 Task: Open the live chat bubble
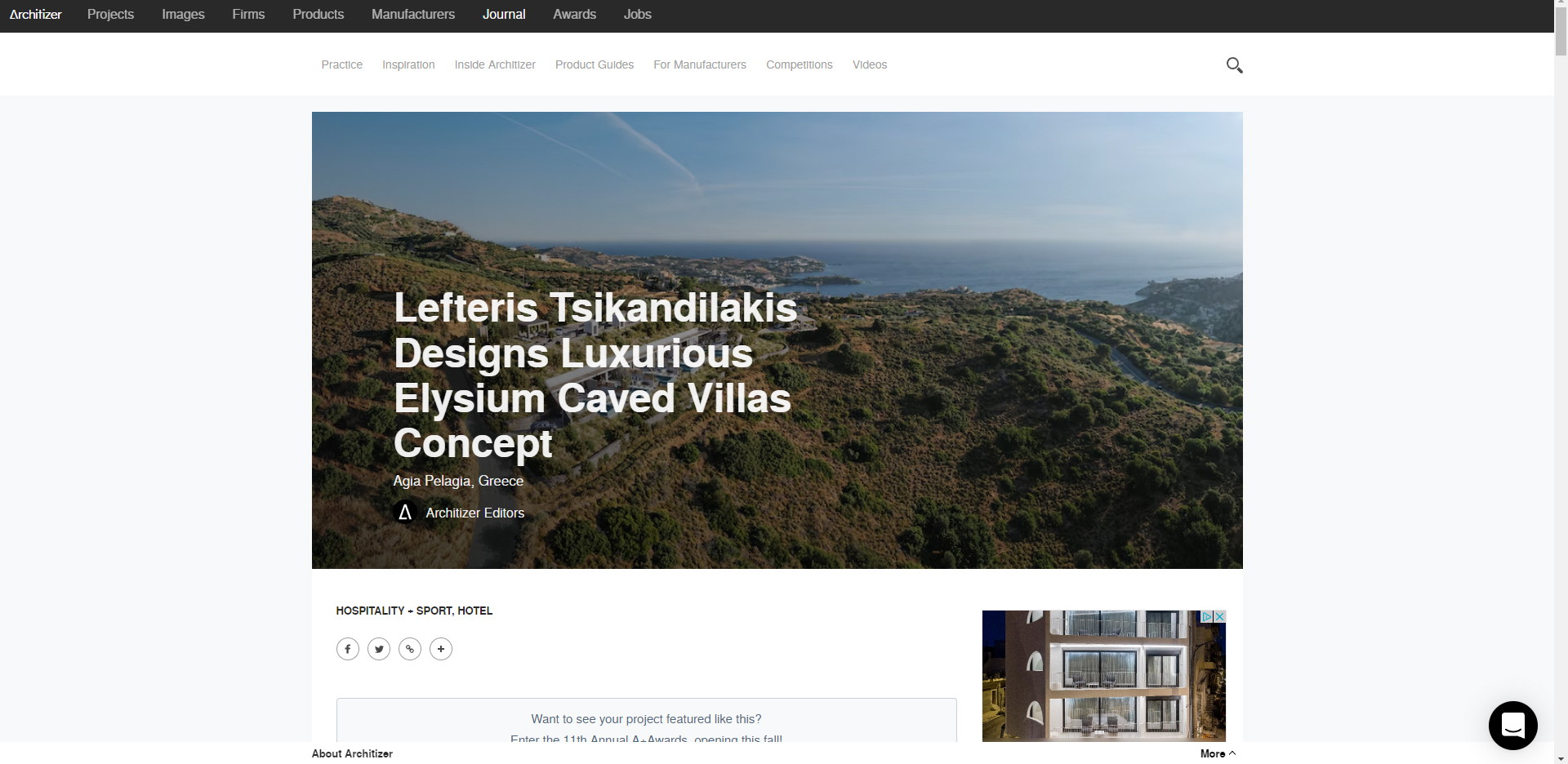pyautogui.click(x=1513, y=726)
